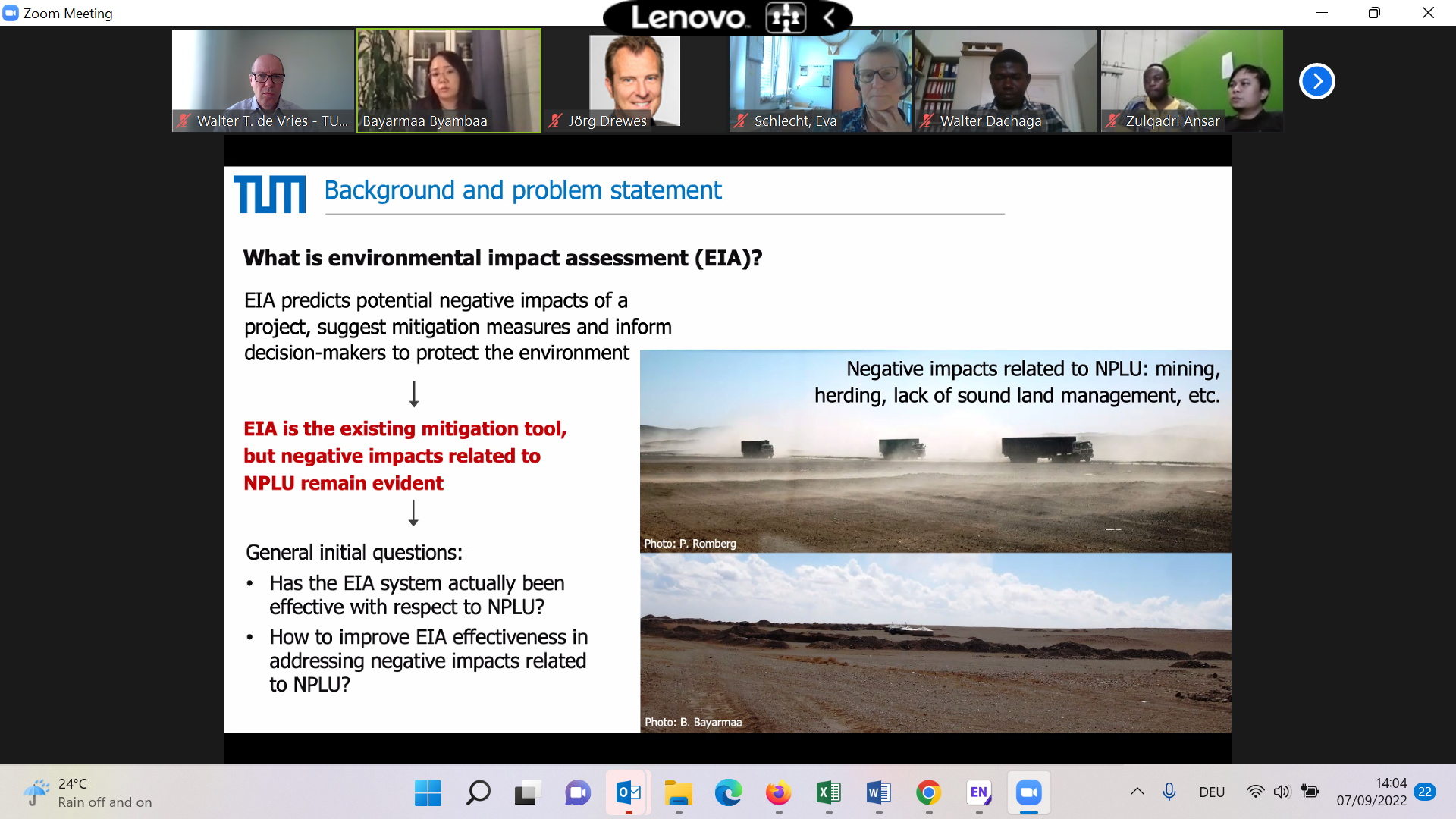The height and width of the screenshot is (819, 1456).
Task: Click Jörg Drewes muted microphone icon
Action: [555, 121]
